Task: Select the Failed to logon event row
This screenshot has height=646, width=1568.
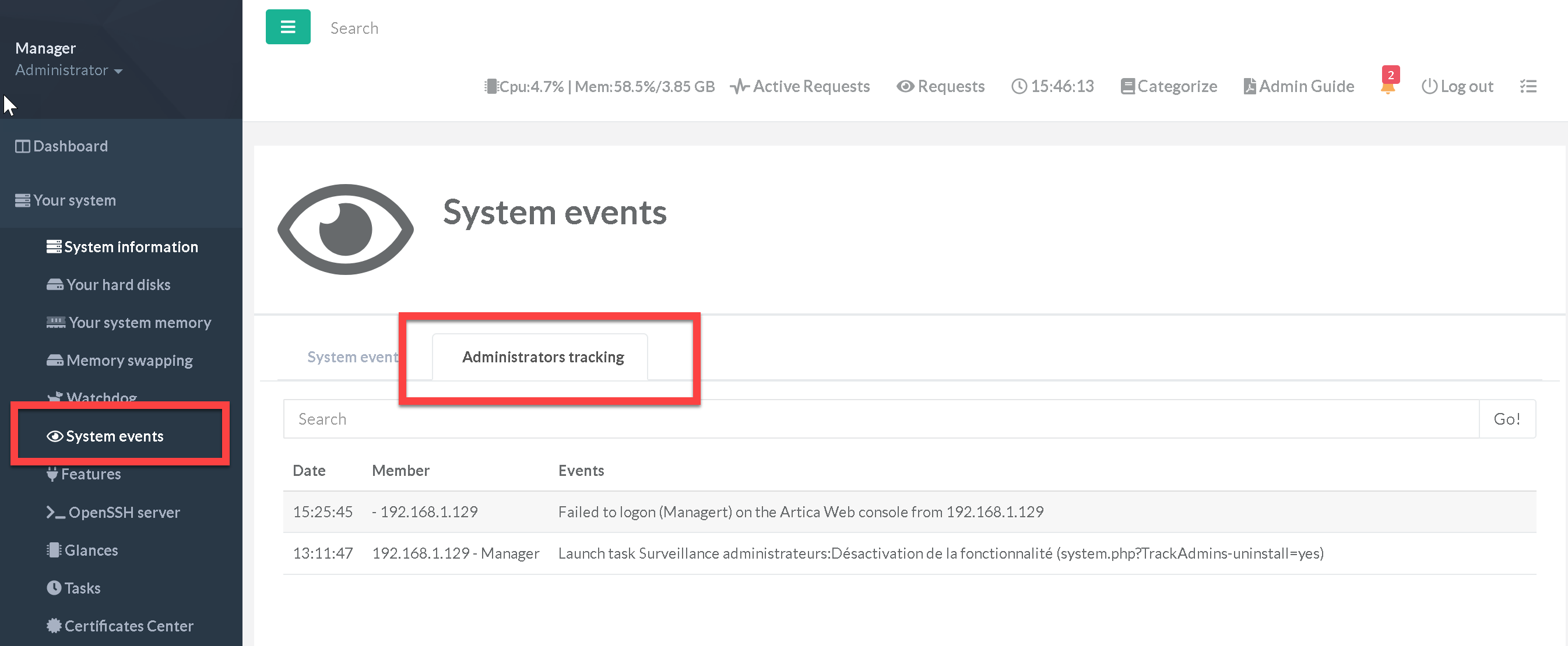Action: tap(800, 512)
